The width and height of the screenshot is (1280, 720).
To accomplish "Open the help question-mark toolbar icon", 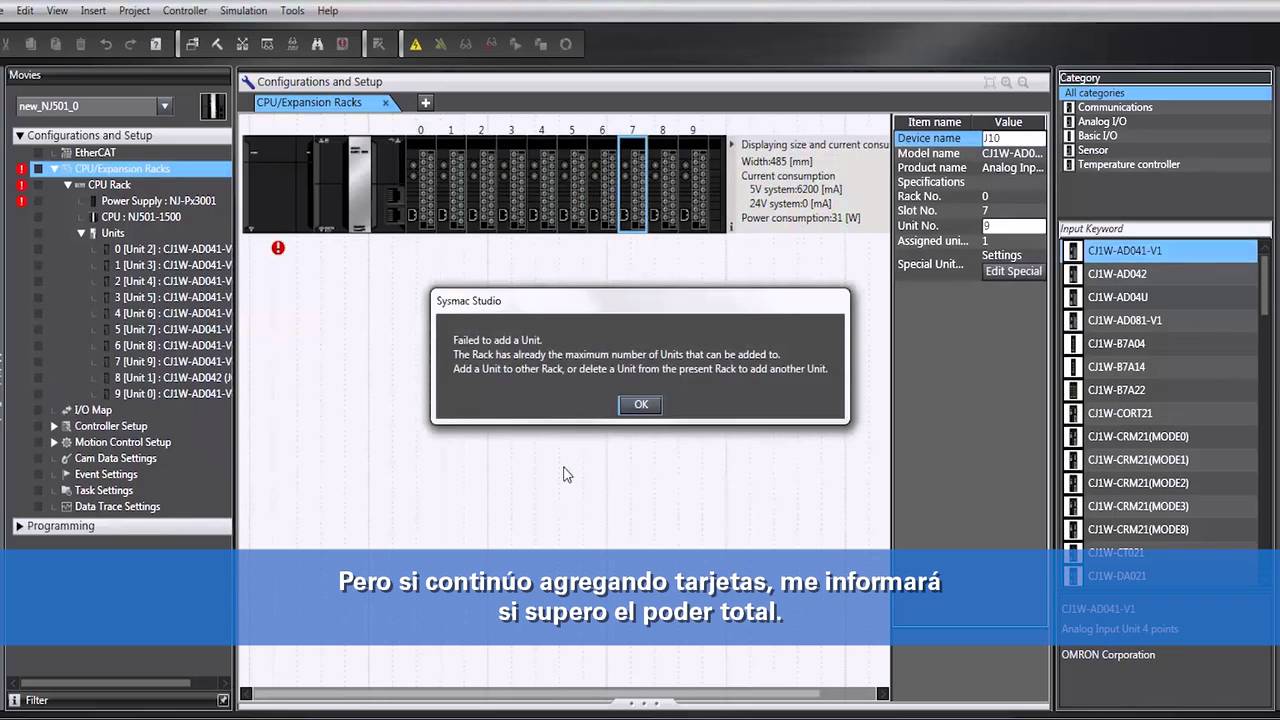I will tap(156, 44).
